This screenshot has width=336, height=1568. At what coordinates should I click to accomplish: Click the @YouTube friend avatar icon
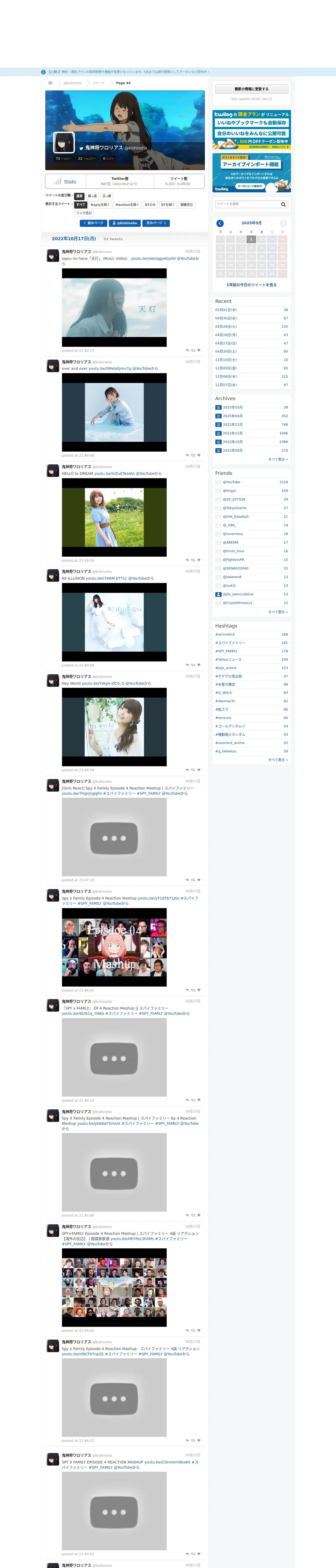(x=218, y=482)
